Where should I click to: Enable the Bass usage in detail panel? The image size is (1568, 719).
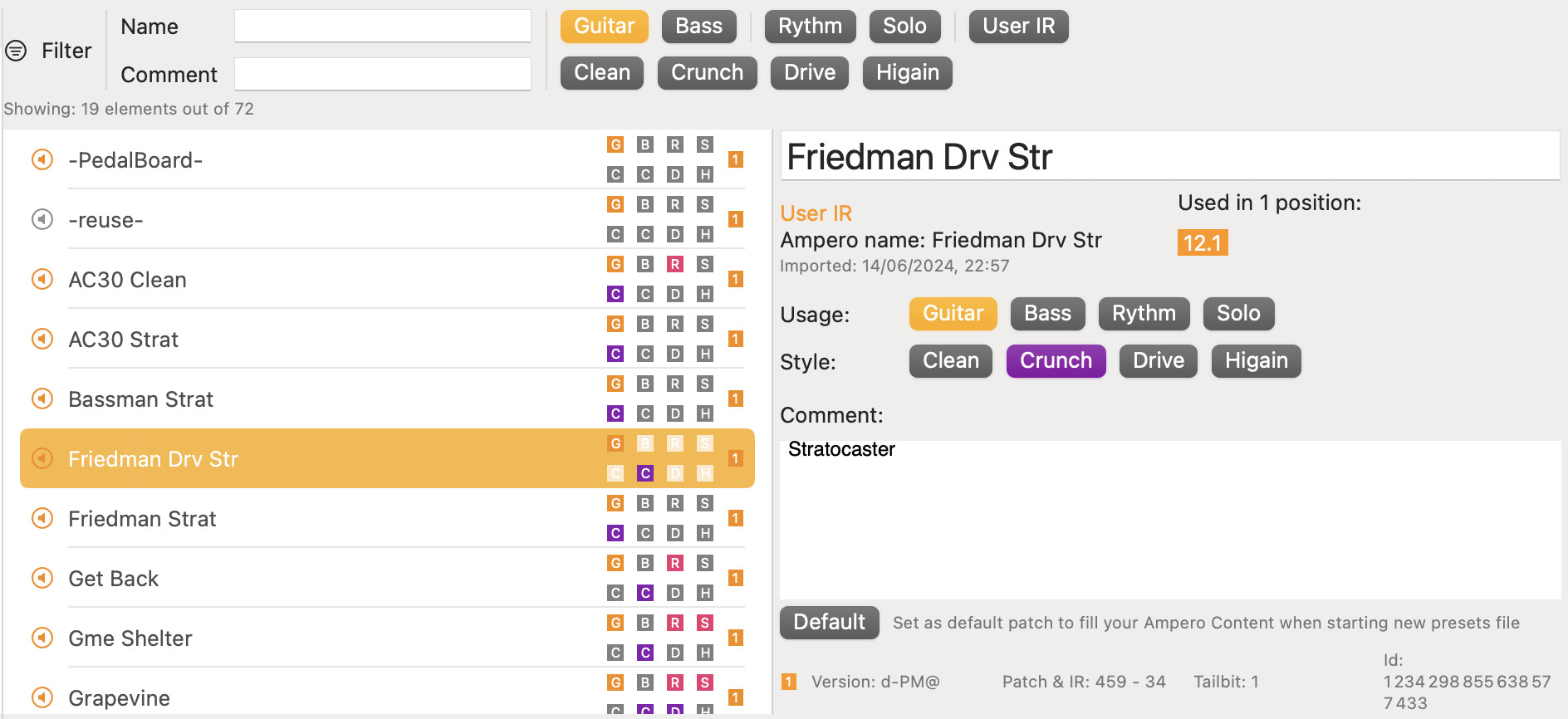pyautogui.click(x=1047, y=314)
